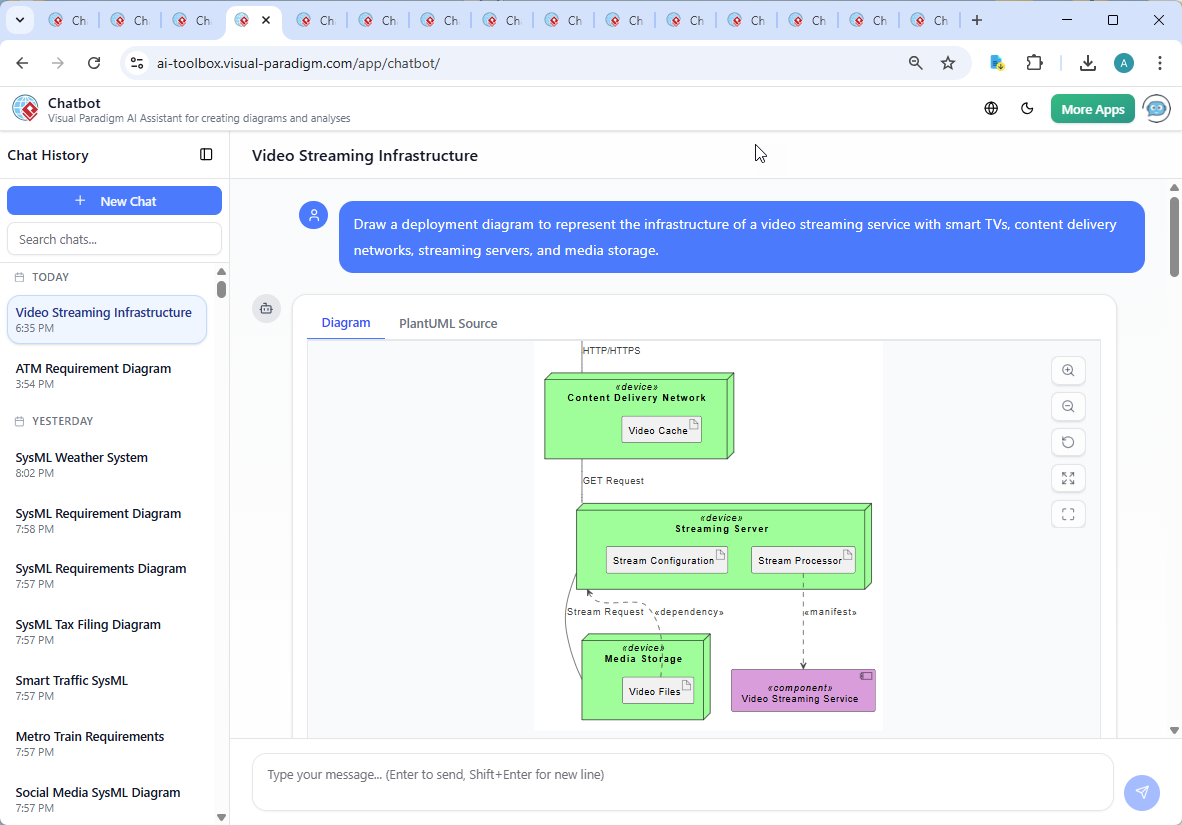Select the zoom-out icon on the diagram

click(x=1068, y=406)
